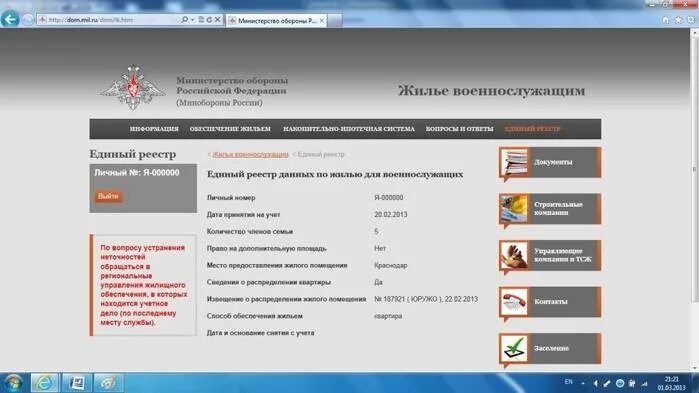Click the Дата и основание снятия с учета label
Viewport: 699px width, 393px height.
[260, 333]
